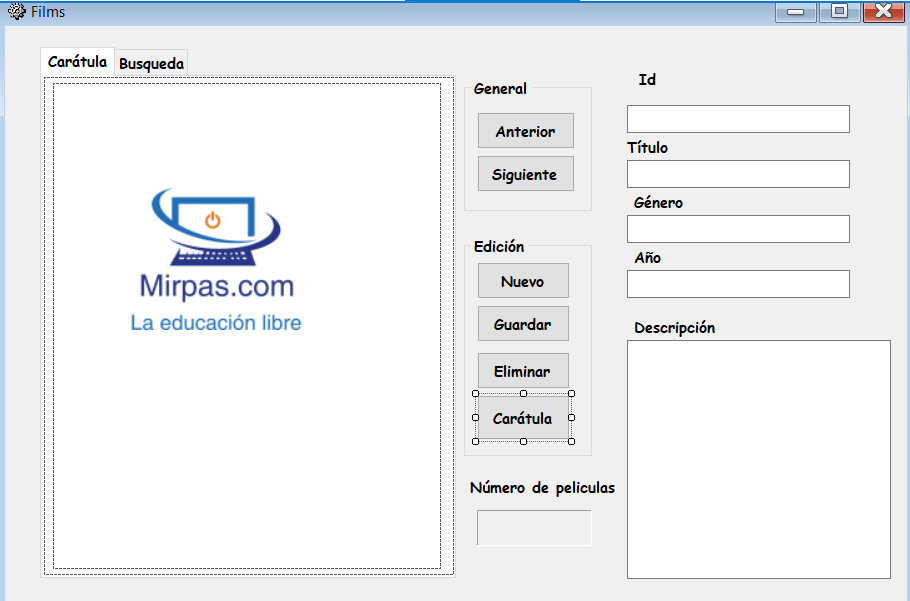Click inside the Título text field
This screenshot has width=910, height=601.
pyautogui.click(x=738, y=174)
